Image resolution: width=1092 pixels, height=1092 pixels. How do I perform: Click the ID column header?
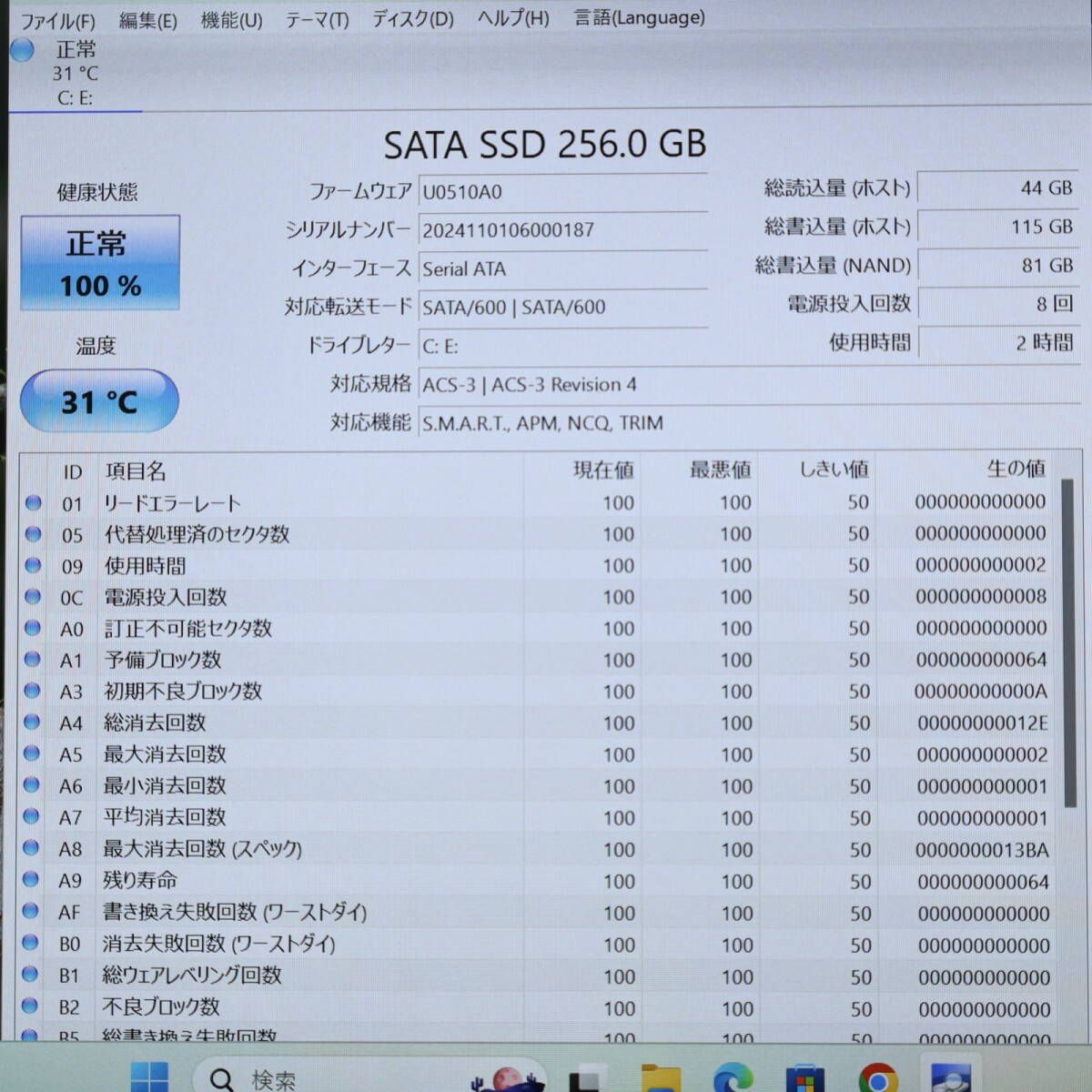click(72, 471)
